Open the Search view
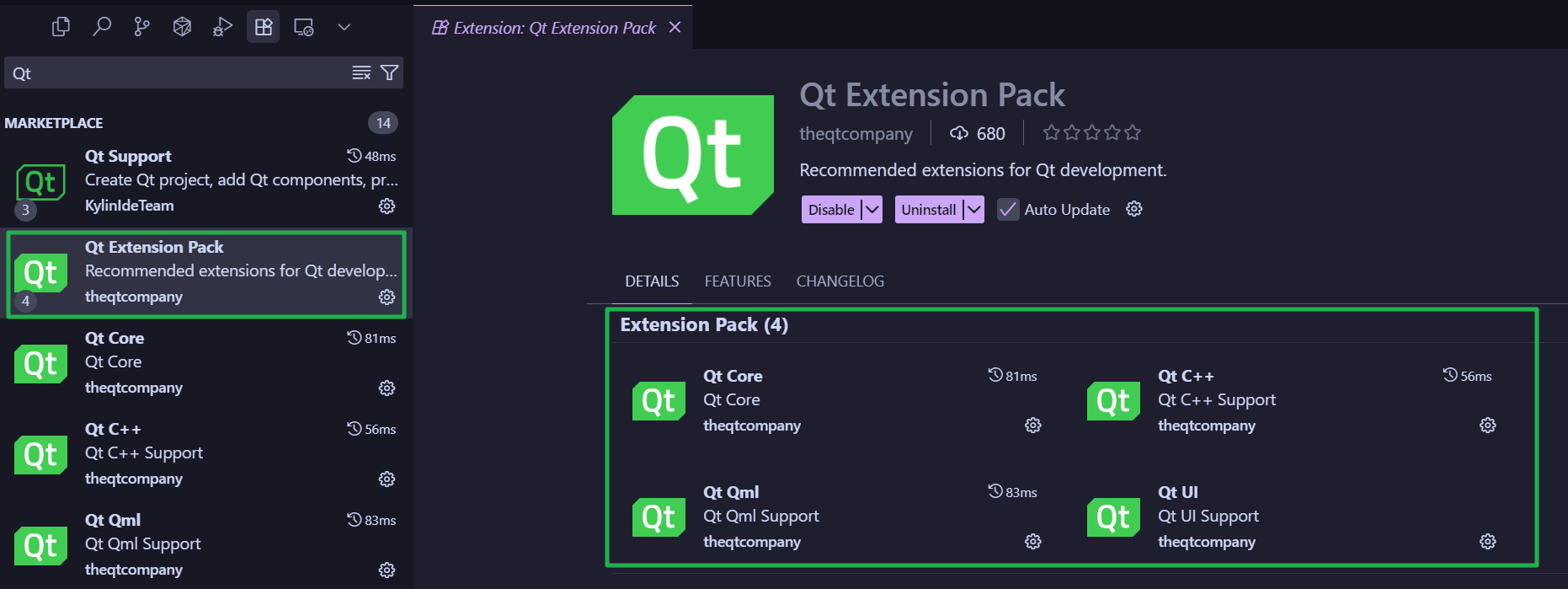 click(x=102, y=26)
